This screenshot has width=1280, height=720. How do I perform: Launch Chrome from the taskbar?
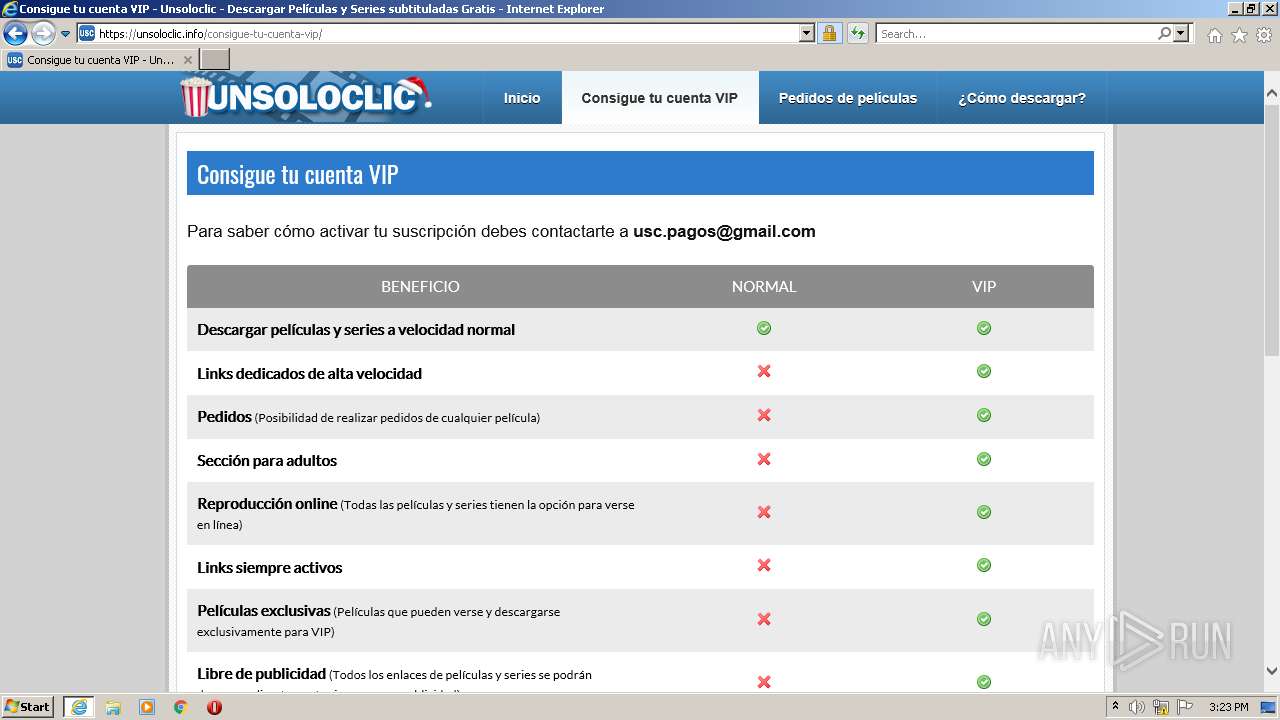180,707
